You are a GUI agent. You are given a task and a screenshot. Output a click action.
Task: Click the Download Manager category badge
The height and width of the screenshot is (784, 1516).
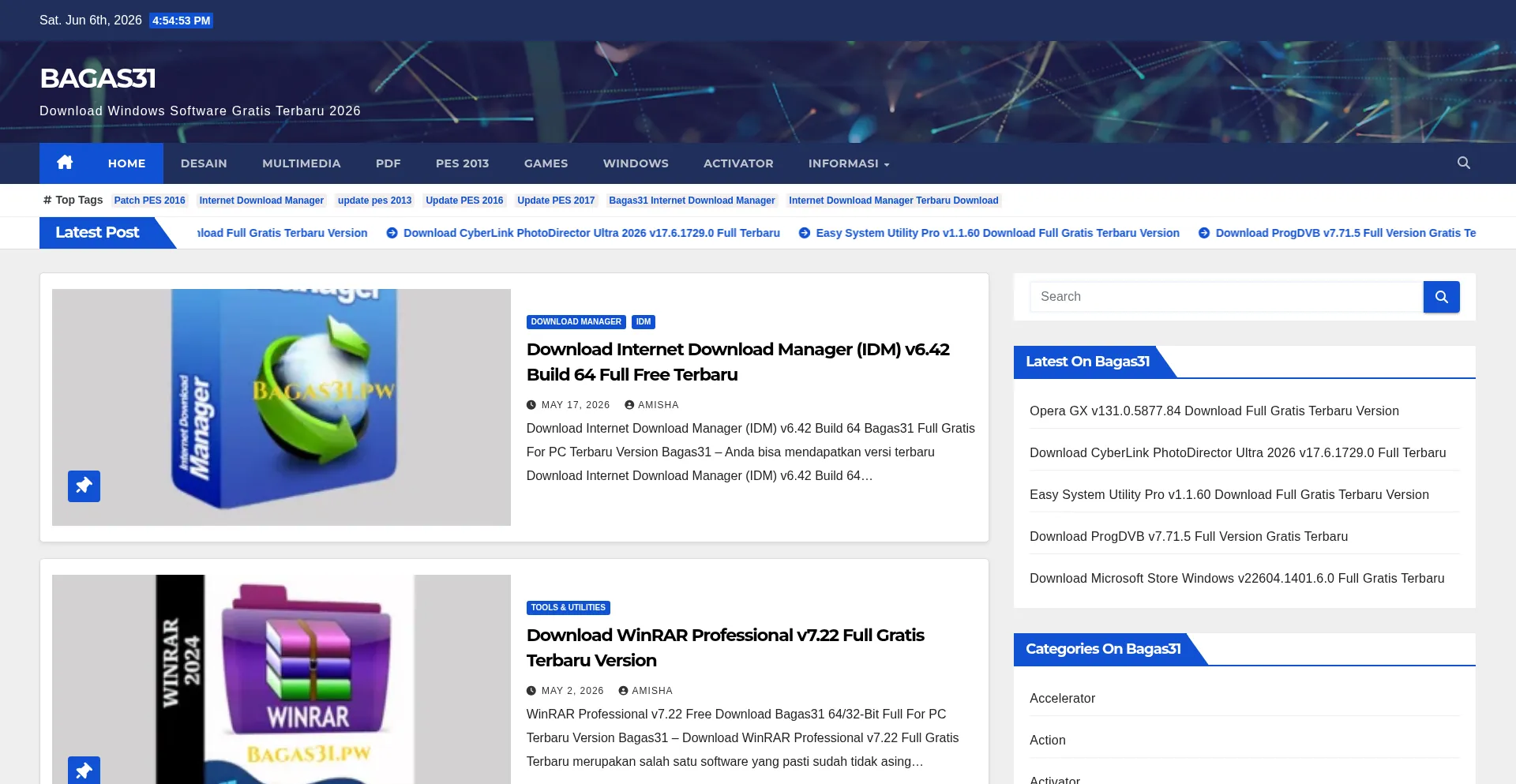576,322
